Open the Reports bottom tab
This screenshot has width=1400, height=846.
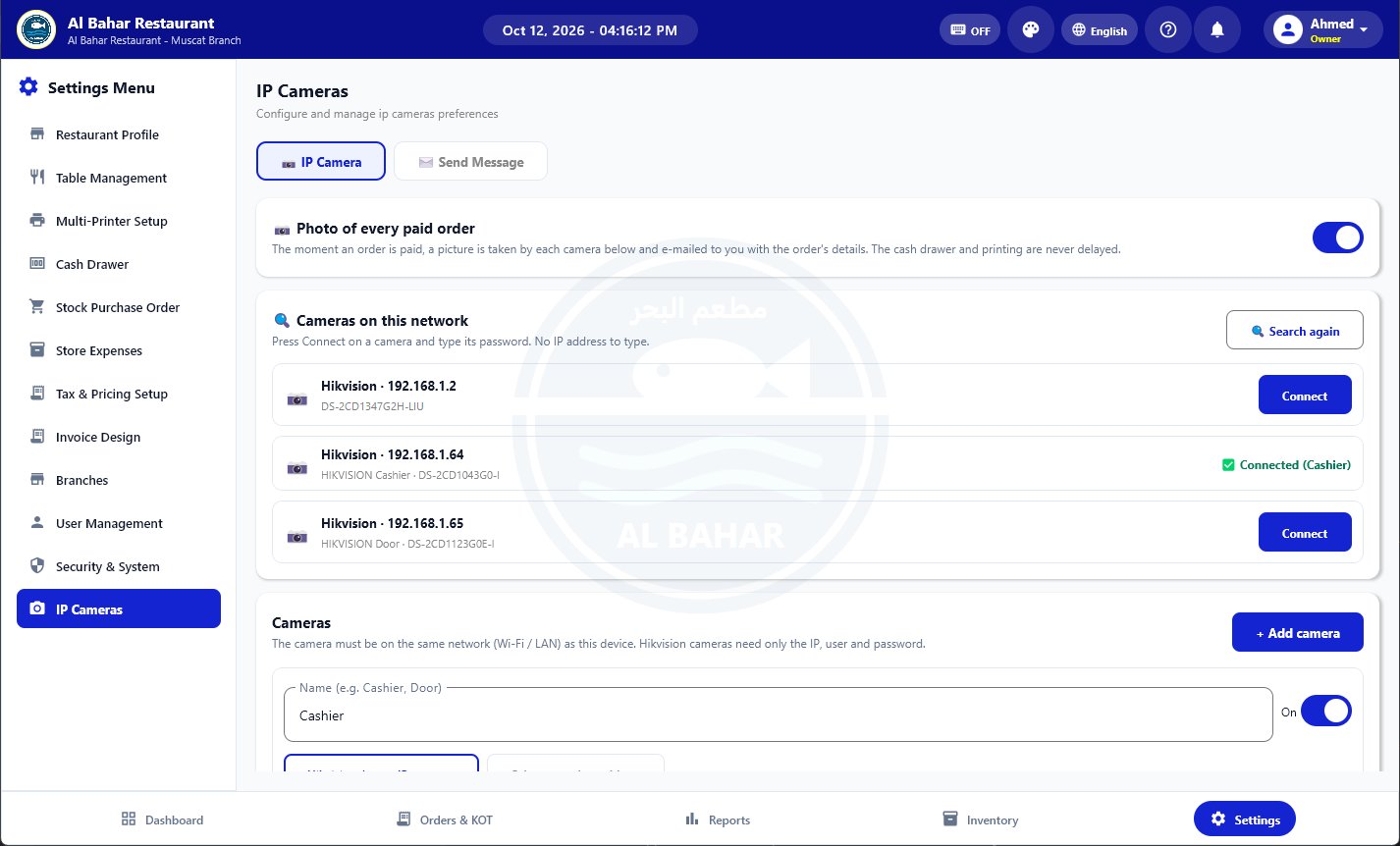point(718,820)
